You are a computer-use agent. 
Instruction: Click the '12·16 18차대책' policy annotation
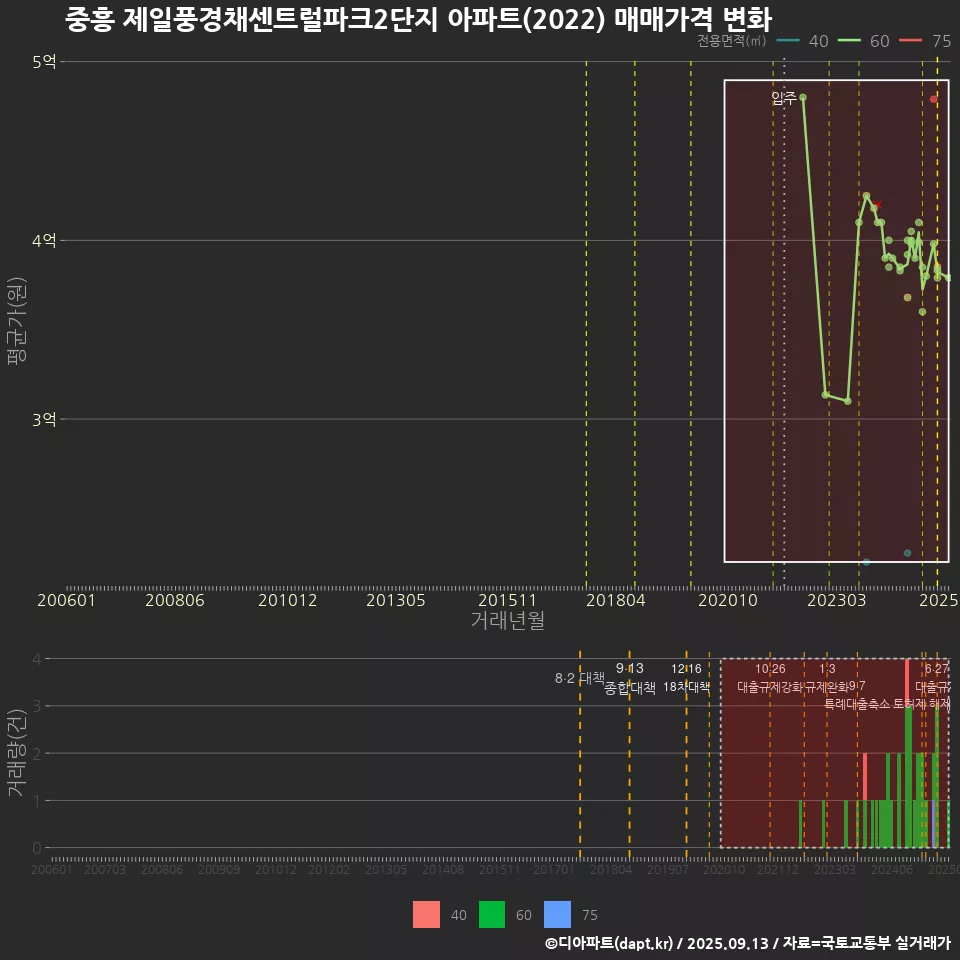click(x=686, y=678)
